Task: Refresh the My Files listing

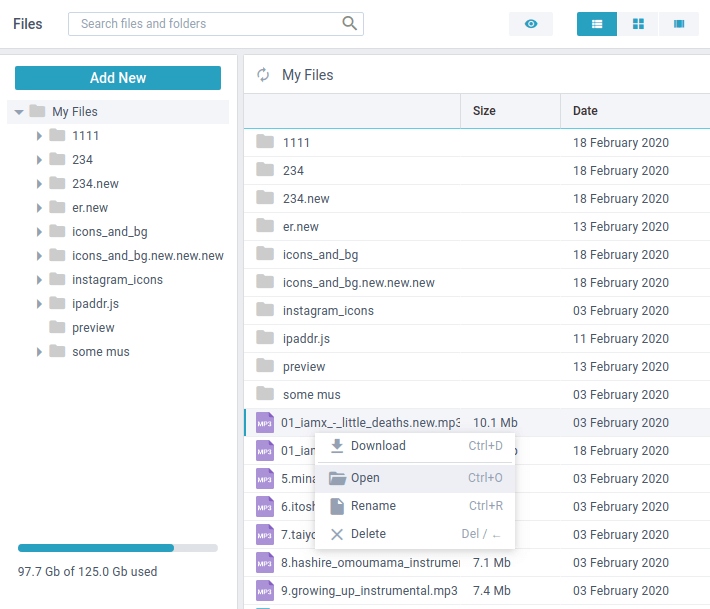Action: click(x=263, y=75)
